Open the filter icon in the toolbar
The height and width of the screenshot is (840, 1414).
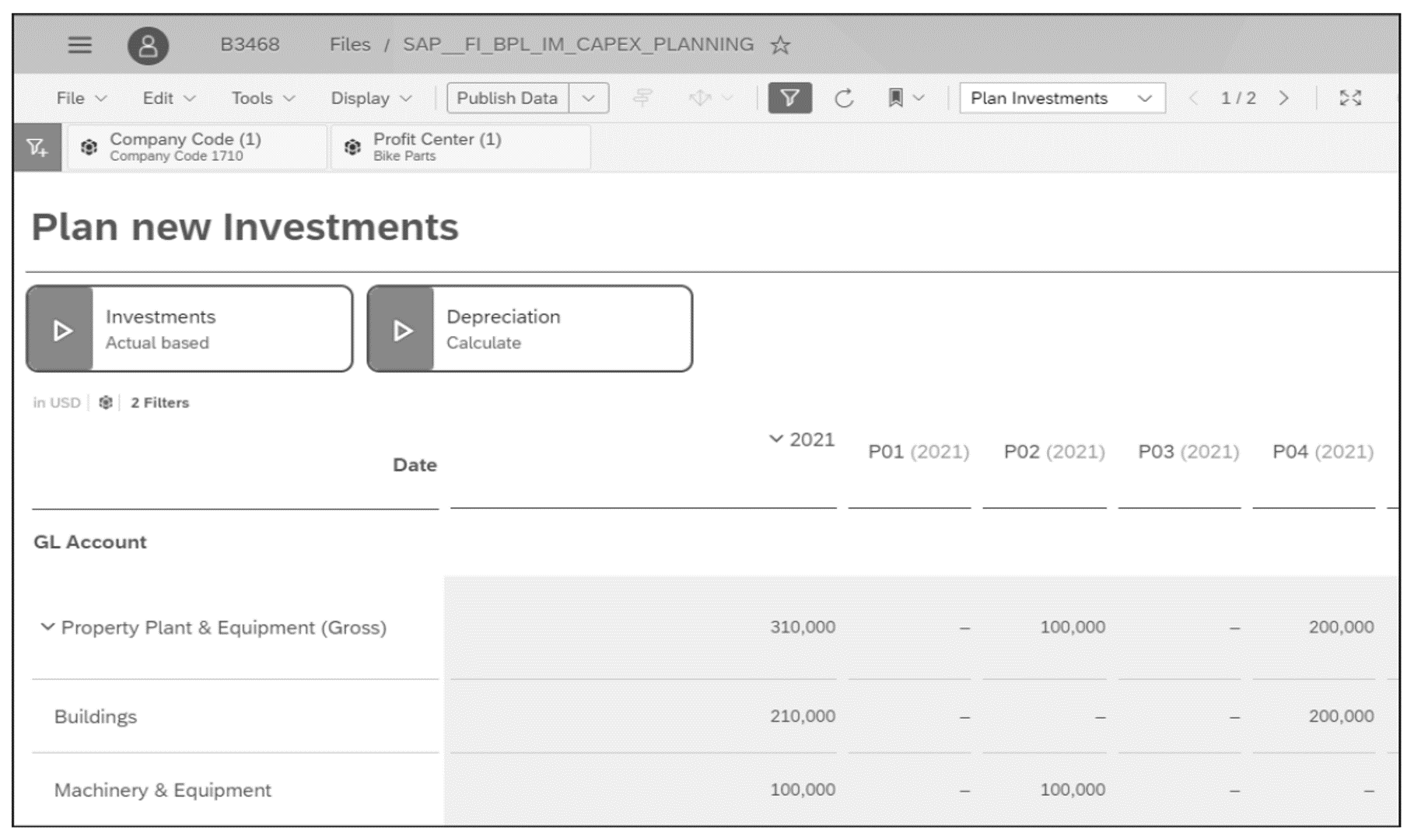789,98
